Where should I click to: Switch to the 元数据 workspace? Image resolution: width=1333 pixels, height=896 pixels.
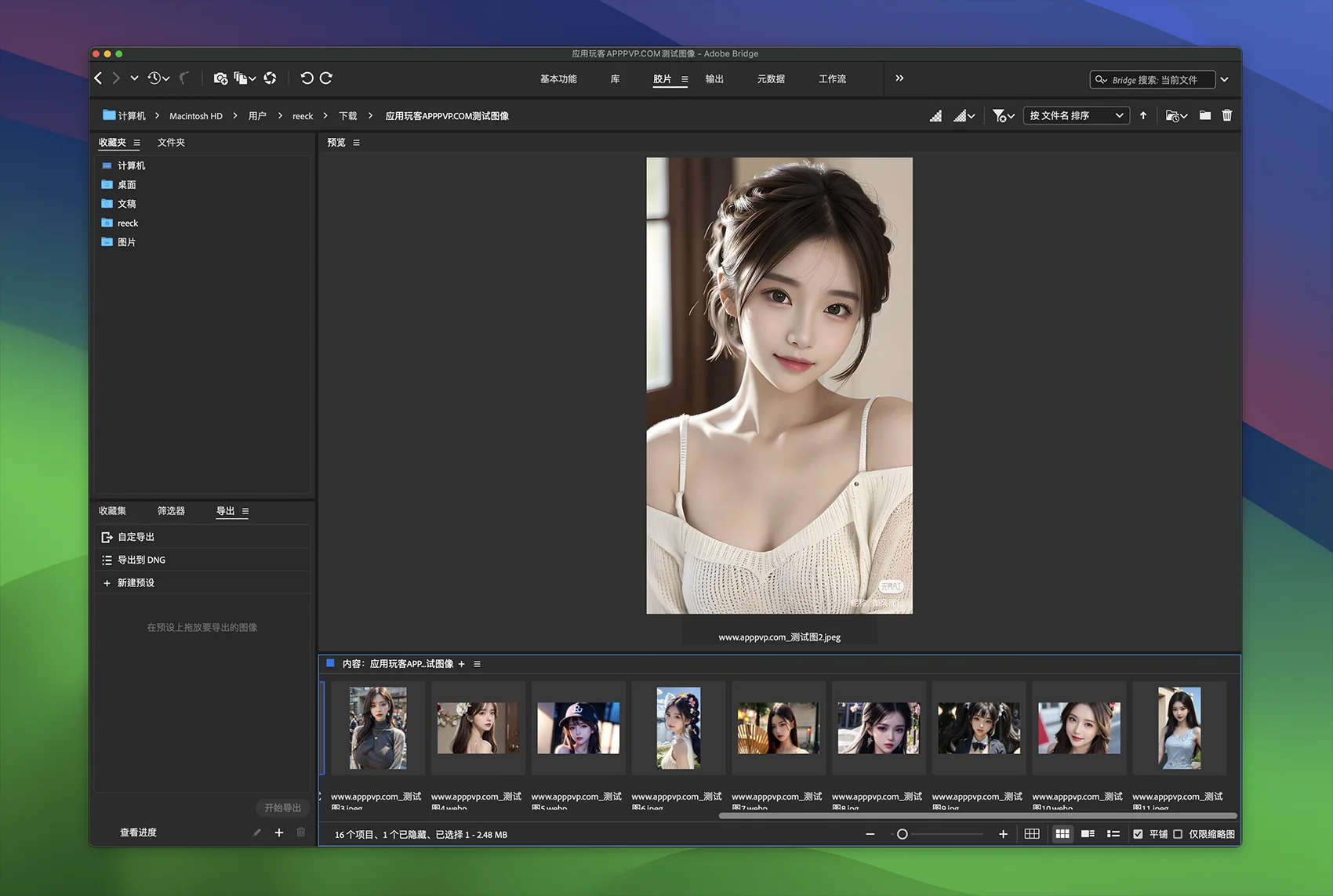771,79
